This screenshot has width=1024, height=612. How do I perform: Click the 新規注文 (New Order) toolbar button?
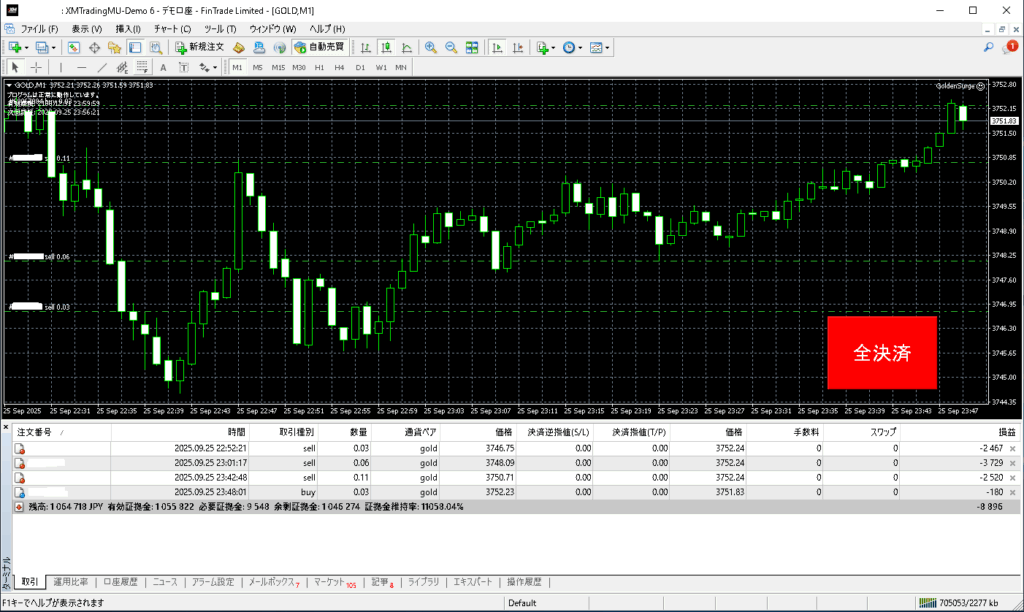pos(200,47)
